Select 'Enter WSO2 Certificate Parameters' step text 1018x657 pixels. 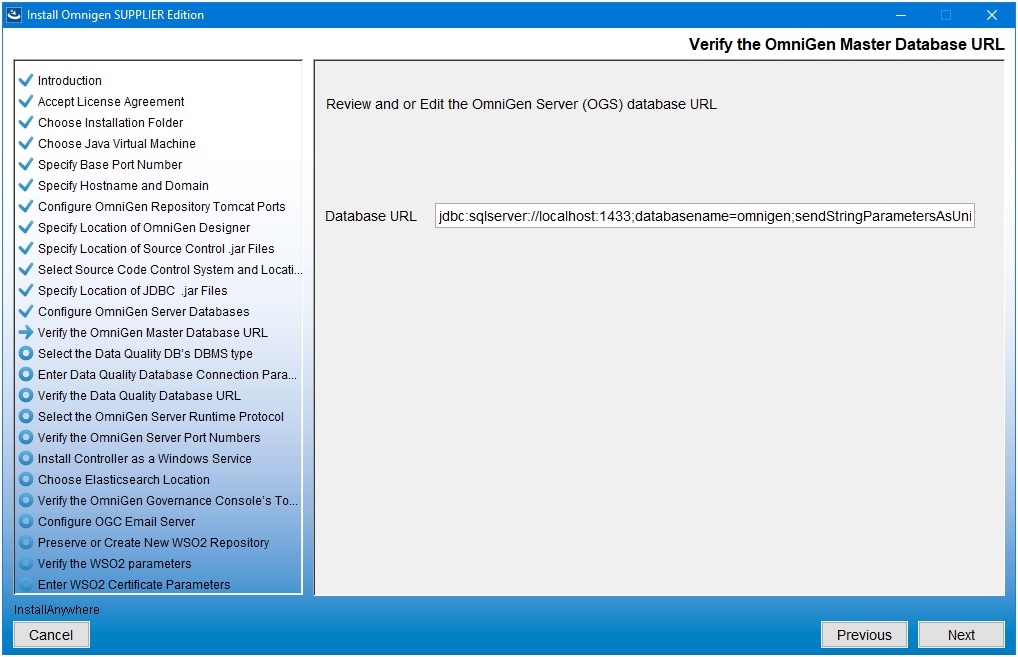tap(134, 584)
